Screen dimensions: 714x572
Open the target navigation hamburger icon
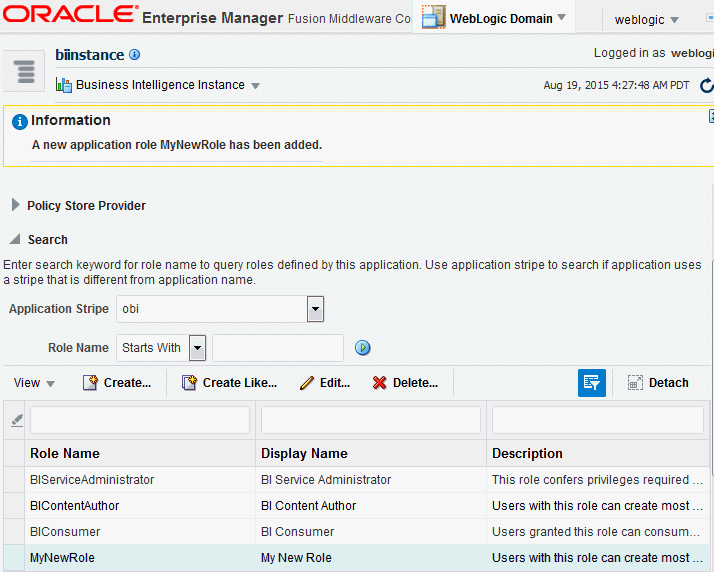point(24,71)
